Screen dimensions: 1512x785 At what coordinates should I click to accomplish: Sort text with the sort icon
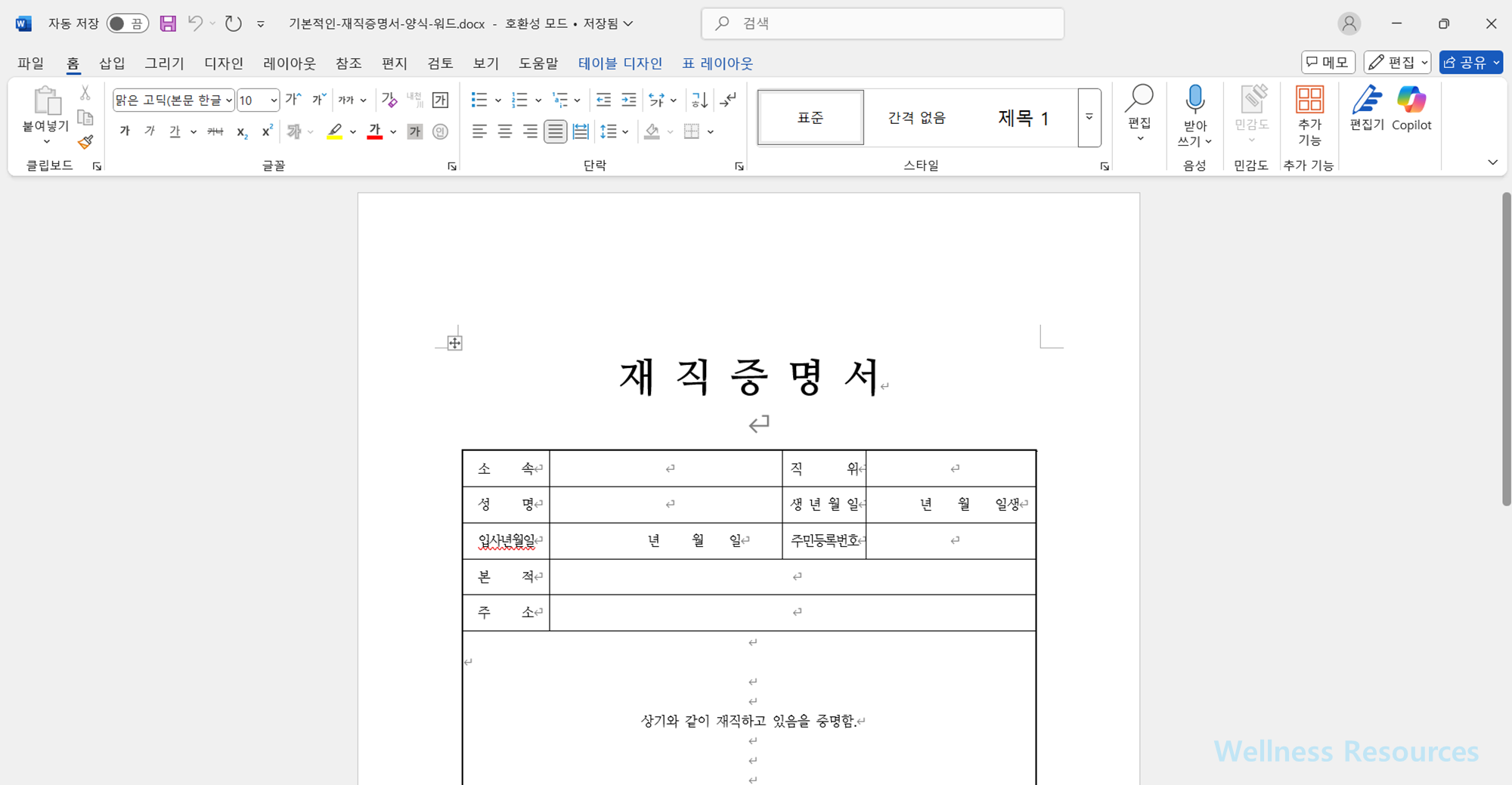pos(699,100)
